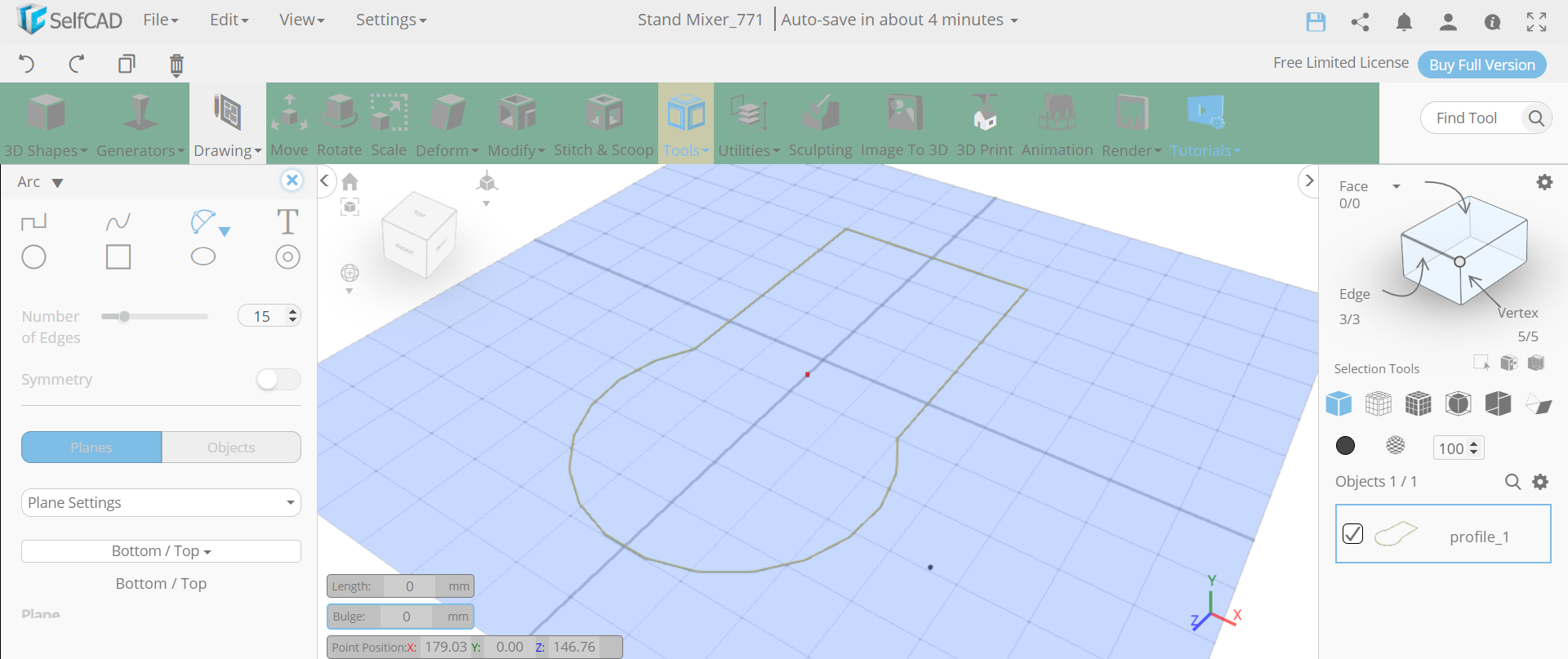The height and width of the screenshot is (659, 1568).
Task: Collapse the right panel arrow
Action: click(1309, 180)
